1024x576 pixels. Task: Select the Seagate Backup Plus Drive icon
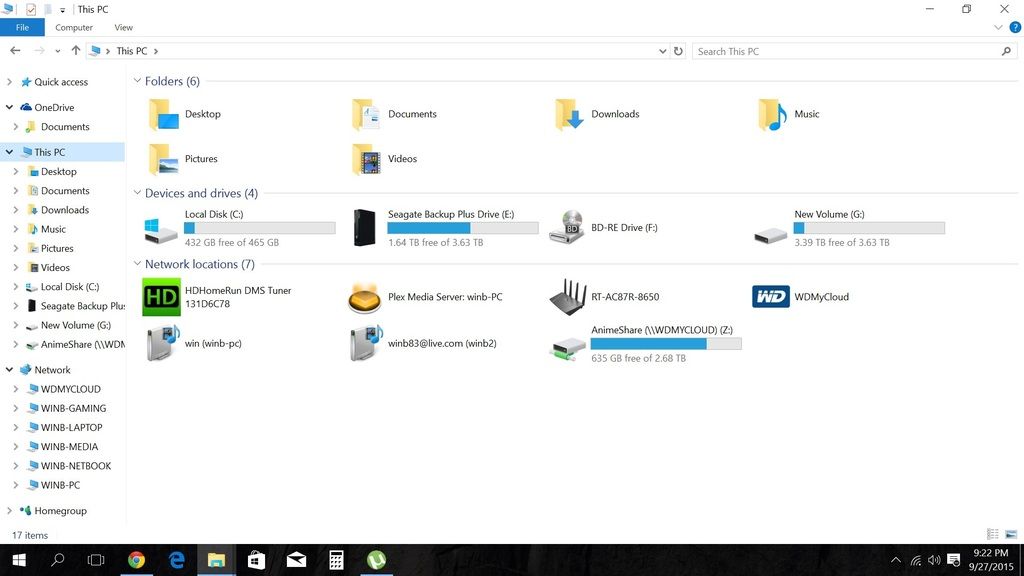tap(364, 227)
